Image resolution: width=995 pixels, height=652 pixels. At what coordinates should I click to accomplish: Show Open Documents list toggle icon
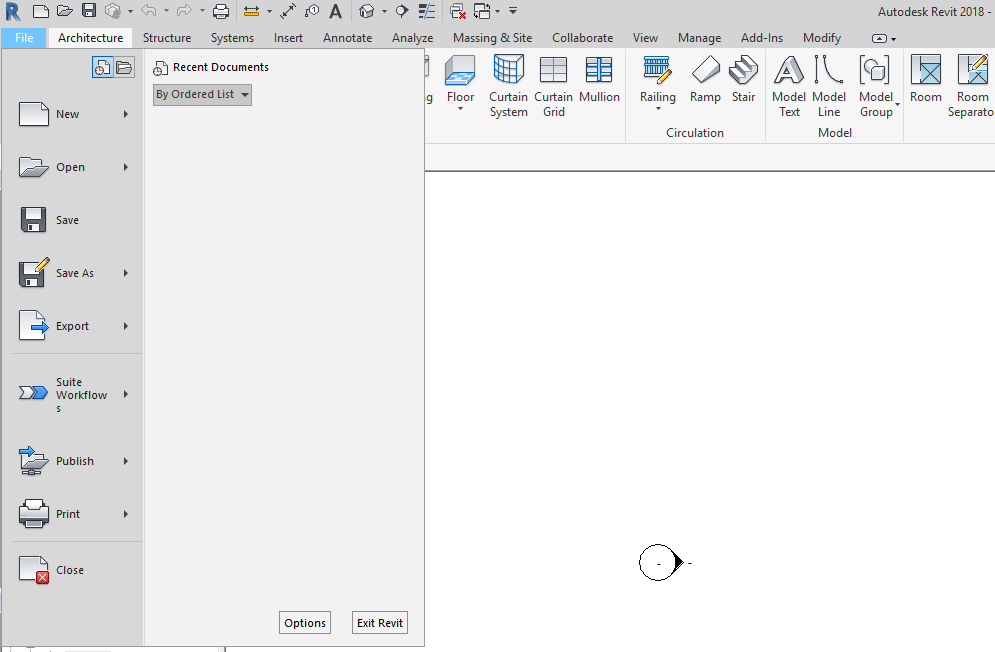[124, 67]
